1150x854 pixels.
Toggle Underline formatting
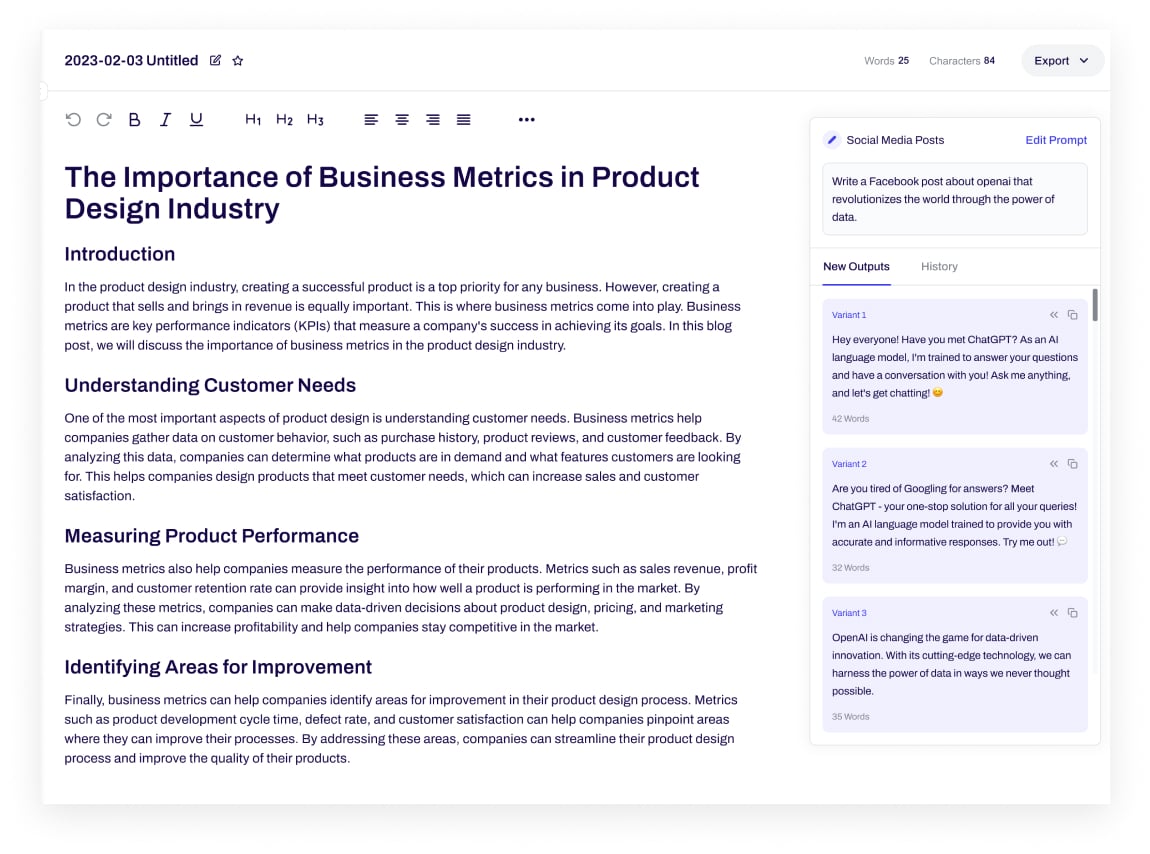[x=196, y=120]
